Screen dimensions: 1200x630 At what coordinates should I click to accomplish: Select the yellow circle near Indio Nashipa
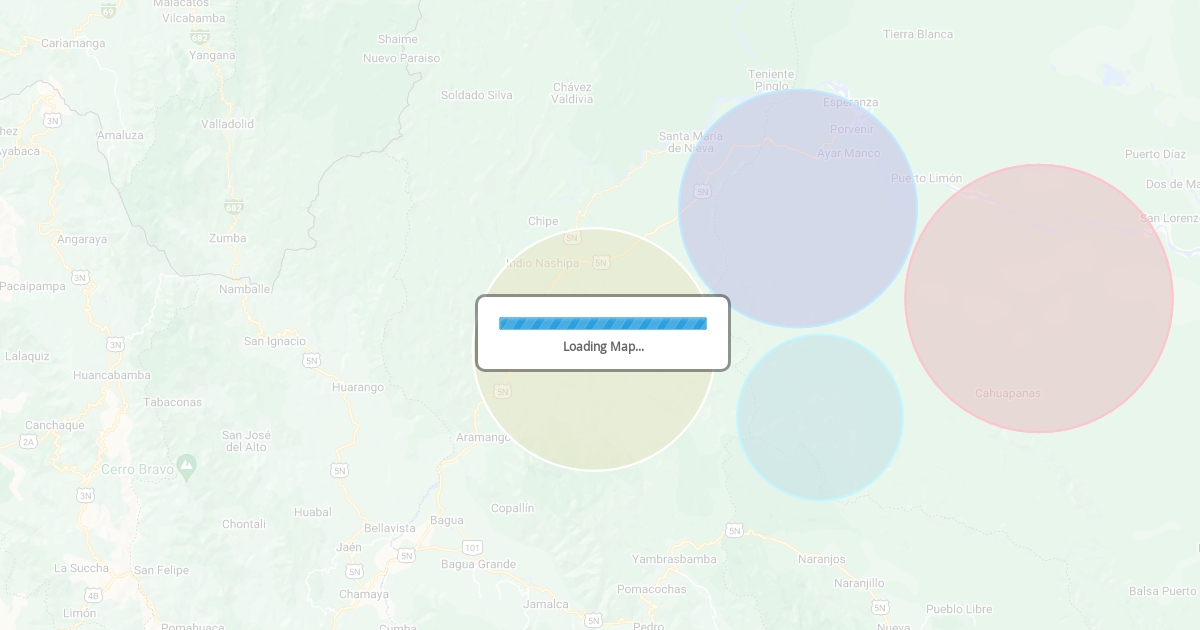point(594,420)
